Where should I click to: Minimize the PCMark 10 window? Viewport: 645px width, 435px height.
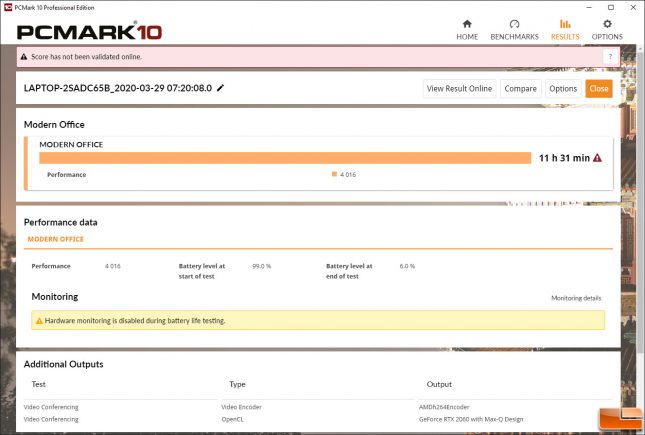pyautogui.click(x=589, y=7)
